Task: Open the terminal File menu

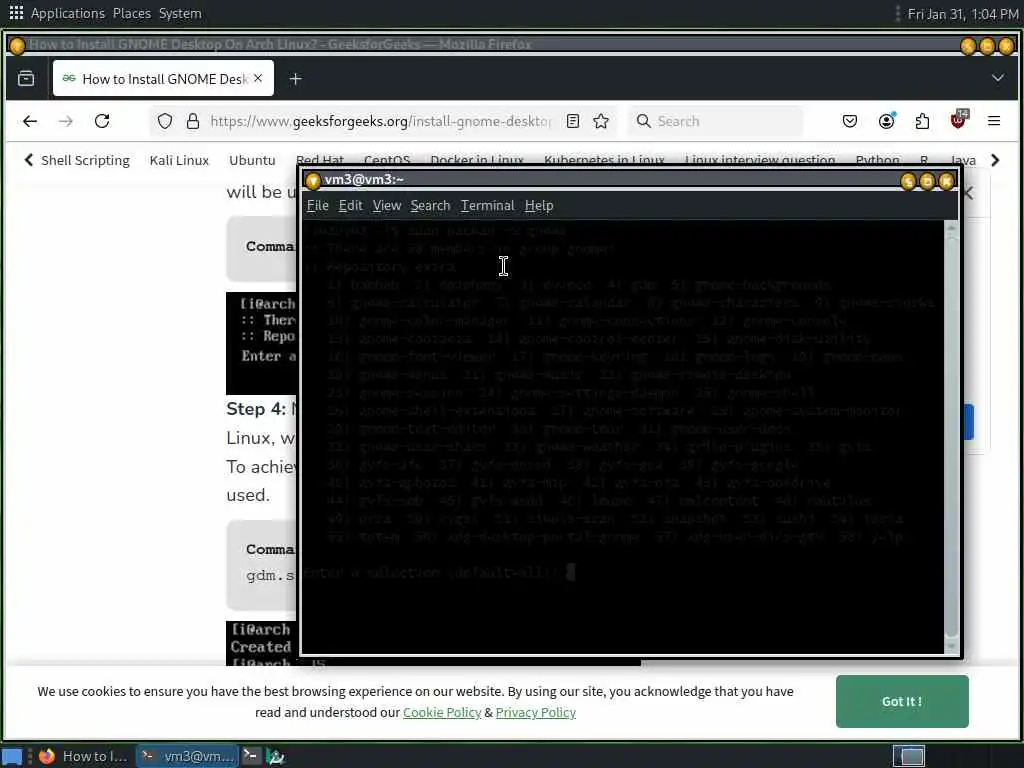Action: coord(317,205)
